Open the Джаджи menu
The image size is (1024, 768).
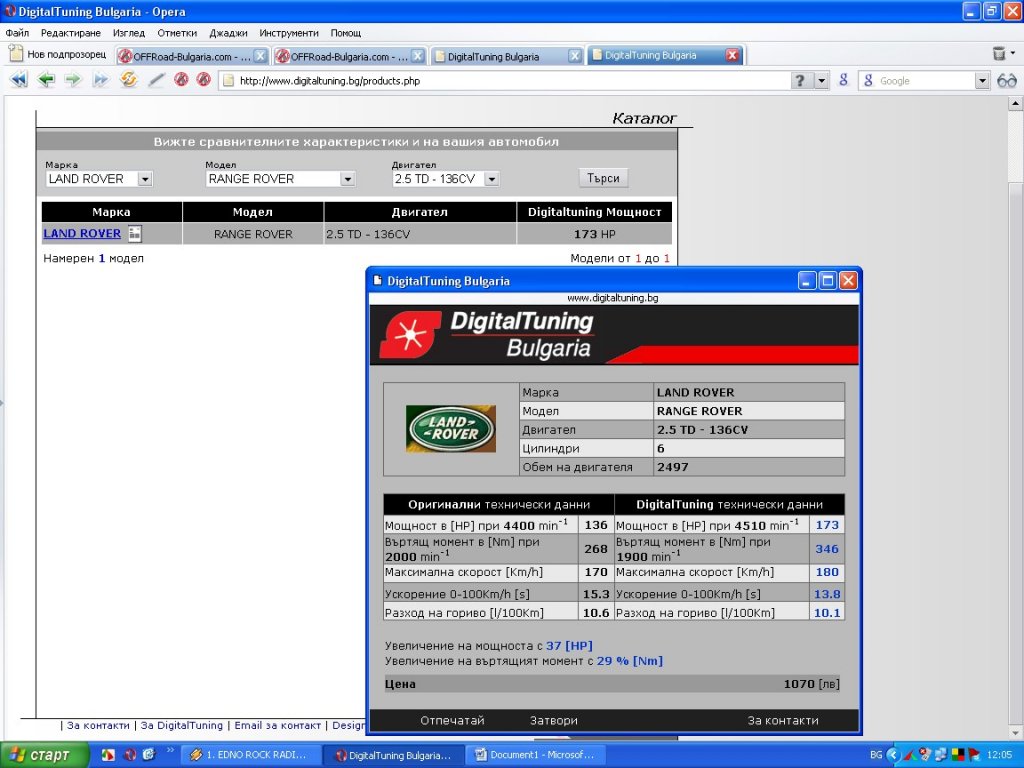point(228,33)
